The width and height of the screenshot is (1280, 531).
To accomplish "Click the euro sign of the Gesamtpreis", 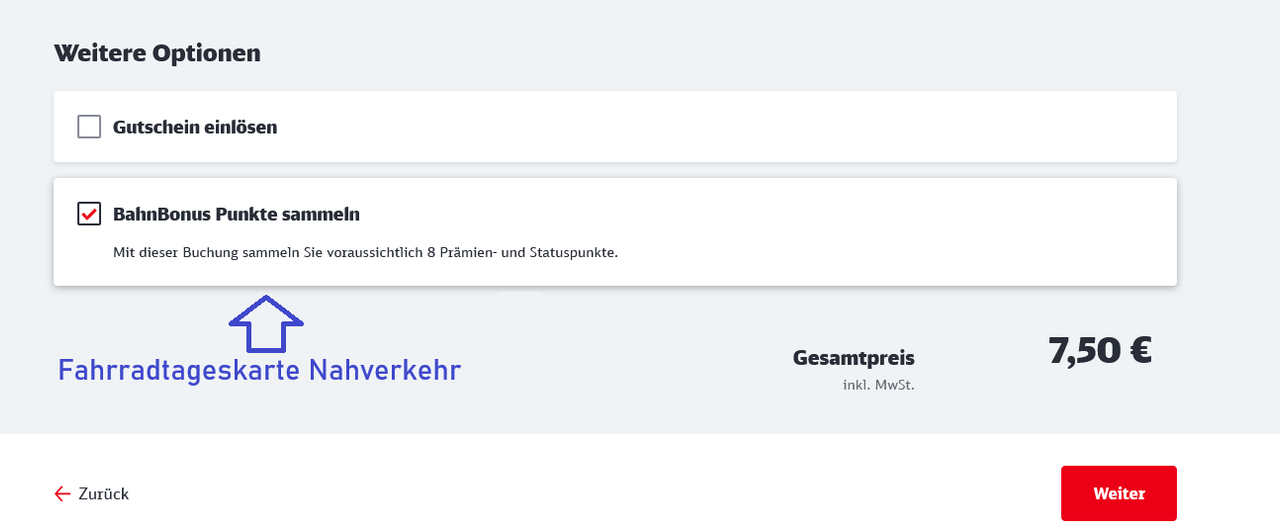I will coord(1138,352).
